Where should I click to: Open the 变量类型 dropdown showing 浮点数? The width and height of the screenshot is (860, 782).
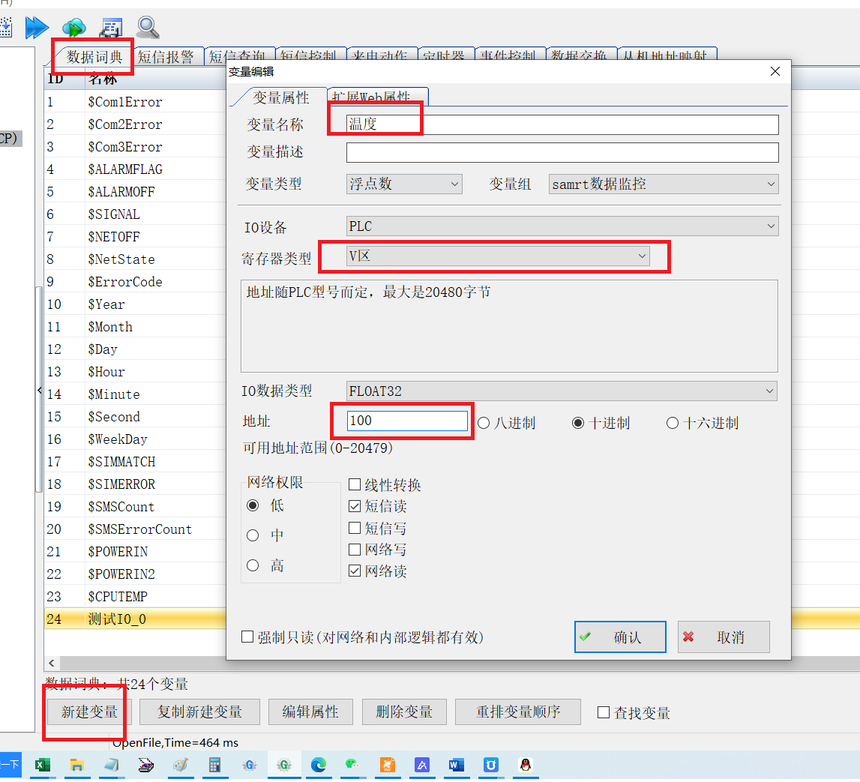point(404,184)
